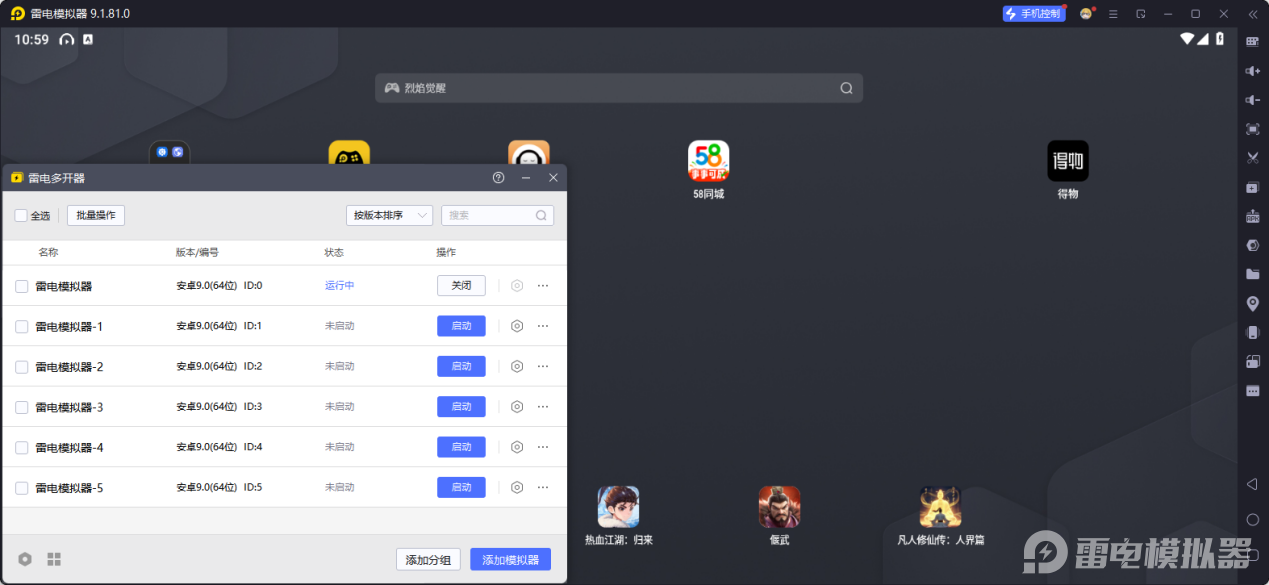Tap the Android back triangle button

coord(1252,484)
